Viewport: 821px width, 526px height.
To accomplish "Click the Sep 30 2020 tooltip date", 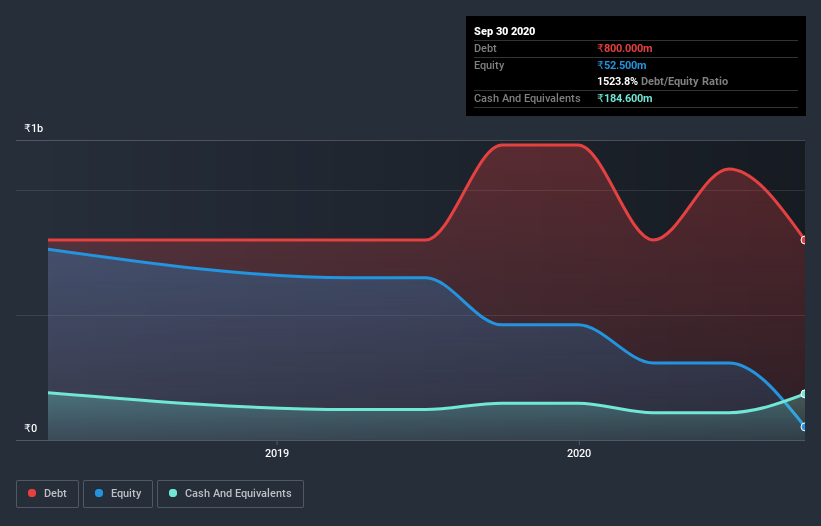I will tap(504, 31).
